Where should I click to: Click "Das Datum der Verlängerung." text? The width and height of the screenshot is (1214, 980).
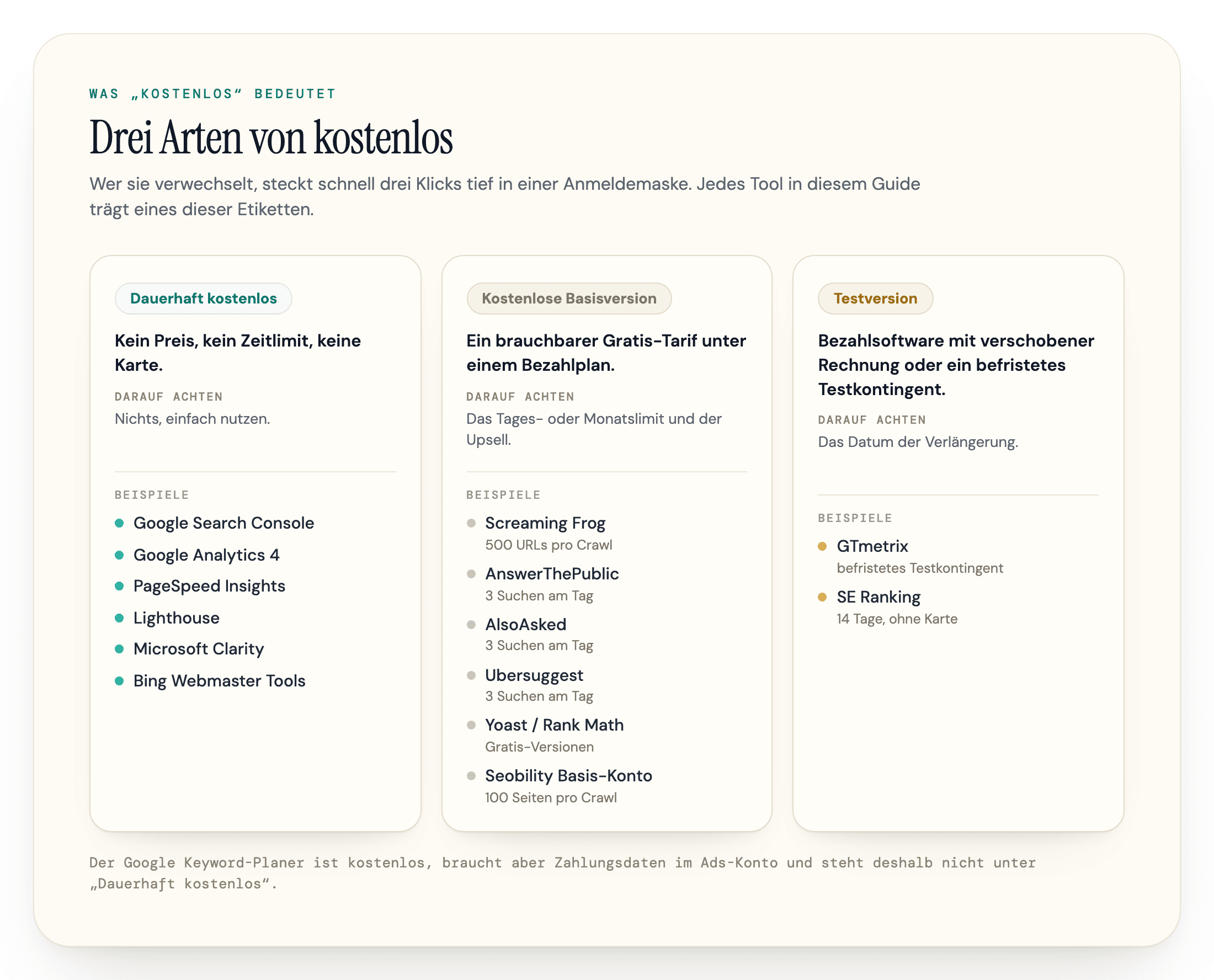click(918, 442)
